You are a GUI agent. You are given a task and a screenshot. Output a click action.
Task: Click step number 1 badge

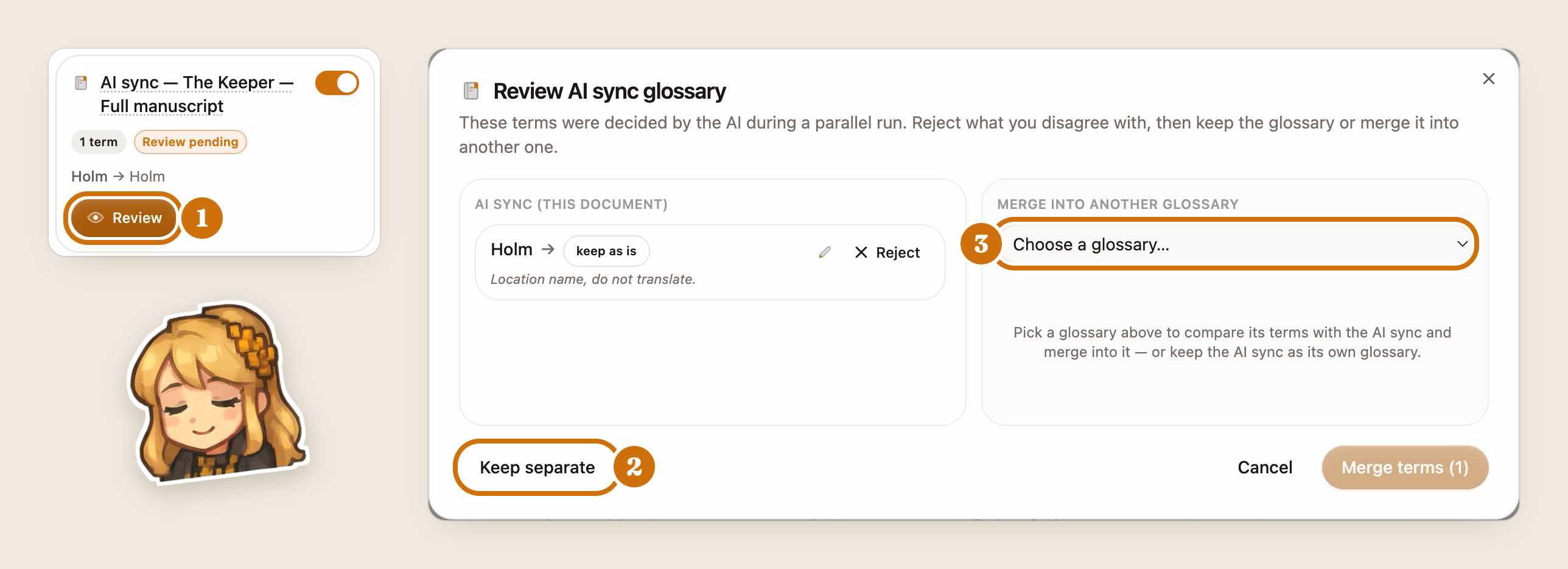pos(202,217)
